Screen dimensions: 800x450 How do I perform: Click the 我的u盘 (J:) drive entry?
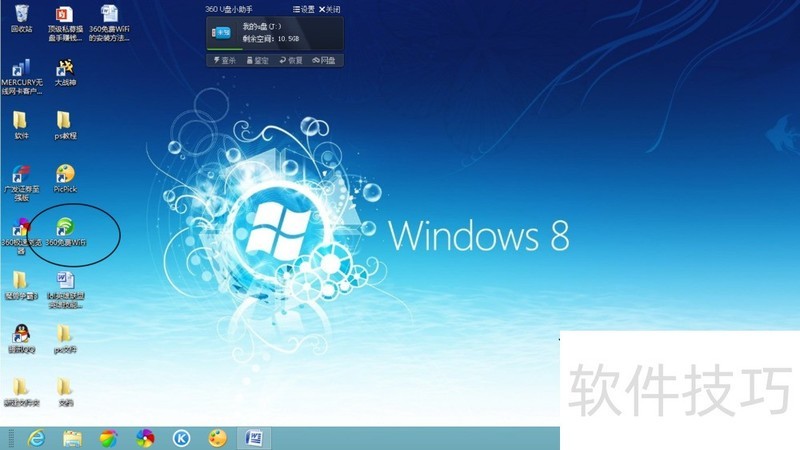click(262, 27)
